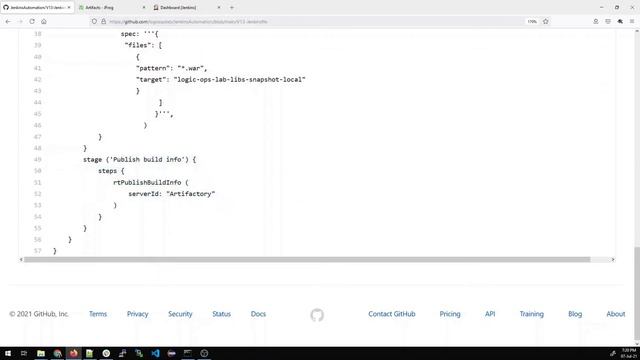Open the taskbar clock and date
640x360 pixels.
coord(629,353)
